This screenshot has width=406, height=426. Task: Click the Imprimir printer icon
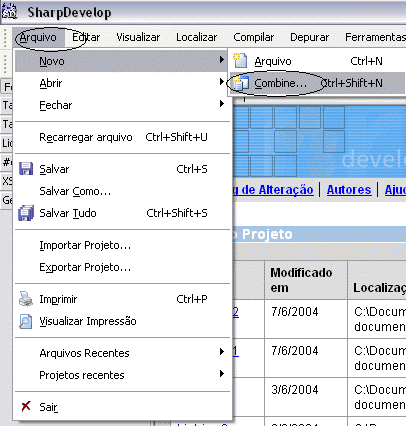(26, 299)
